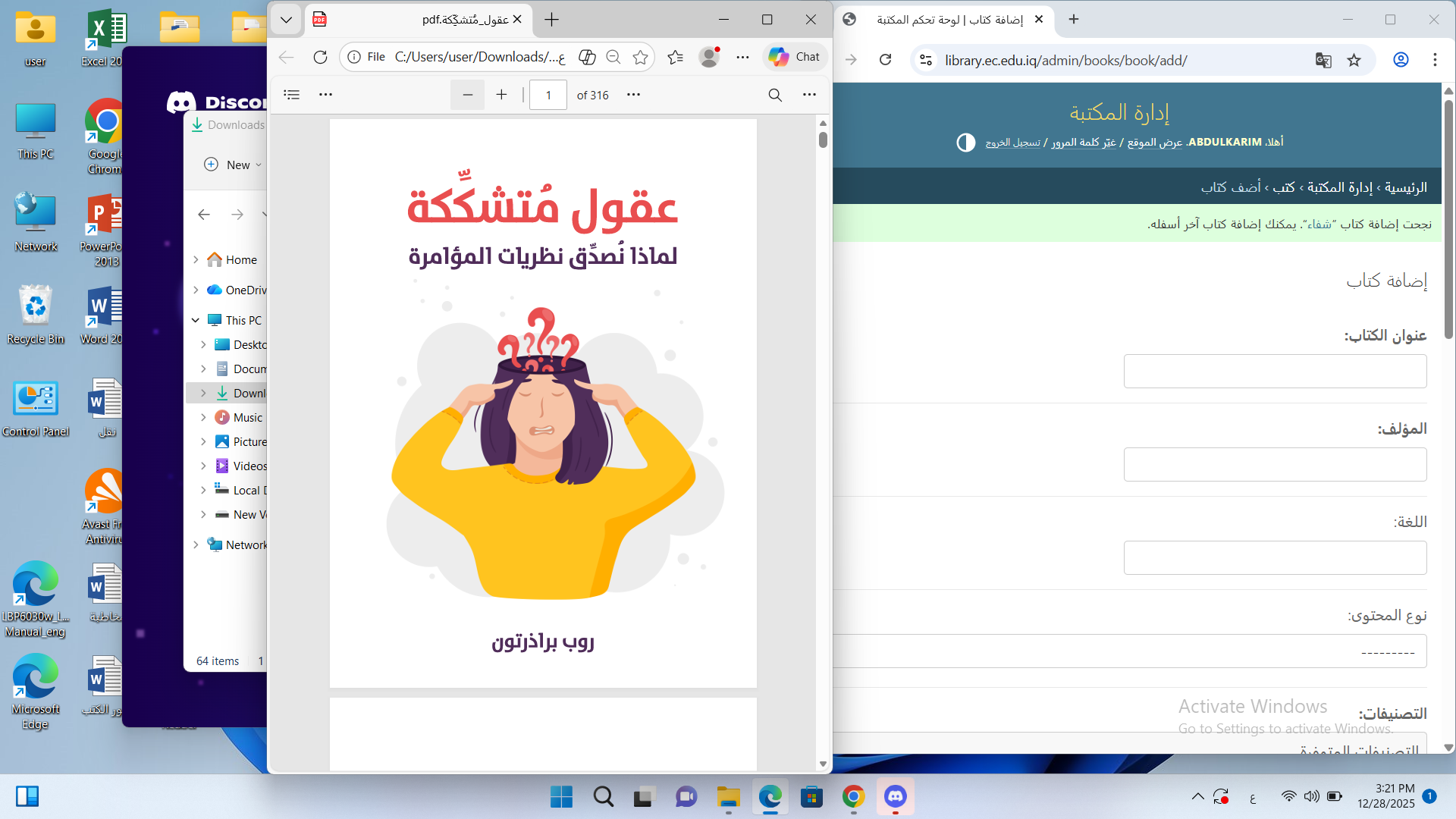Open new tab in Edge
The width and height of the screenshot is (1456, 819).
coord(551,20)
